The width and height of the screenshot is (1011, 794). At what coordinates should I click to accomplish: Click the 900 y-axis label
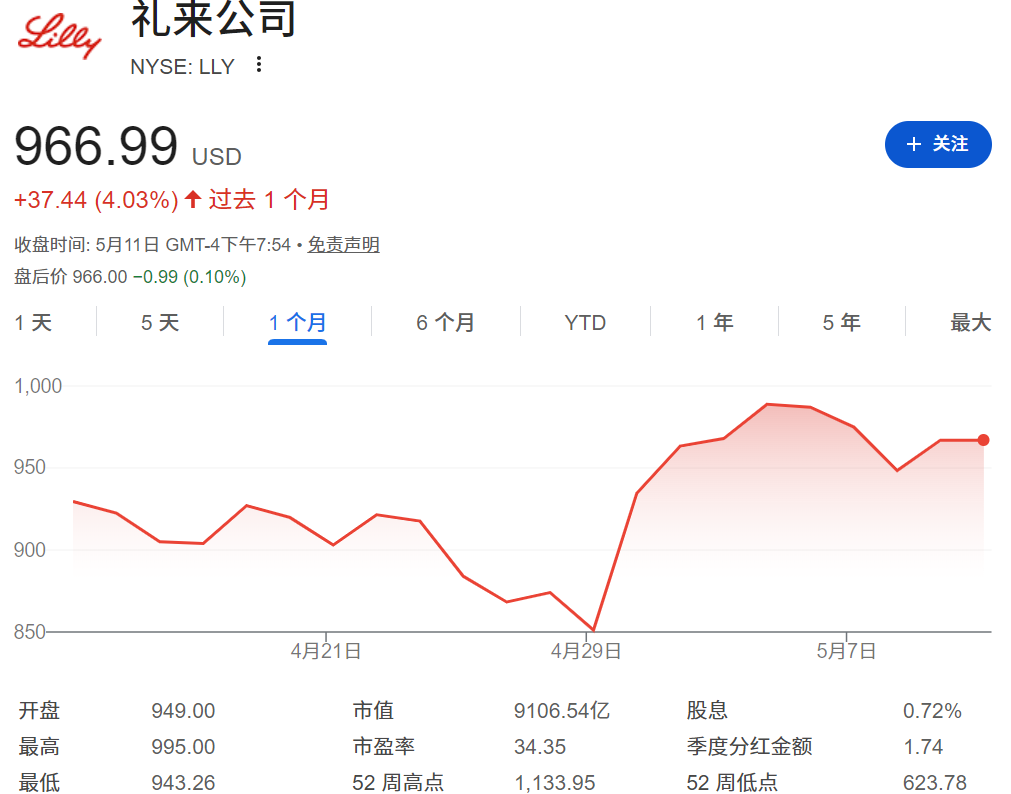pos(30,550)
